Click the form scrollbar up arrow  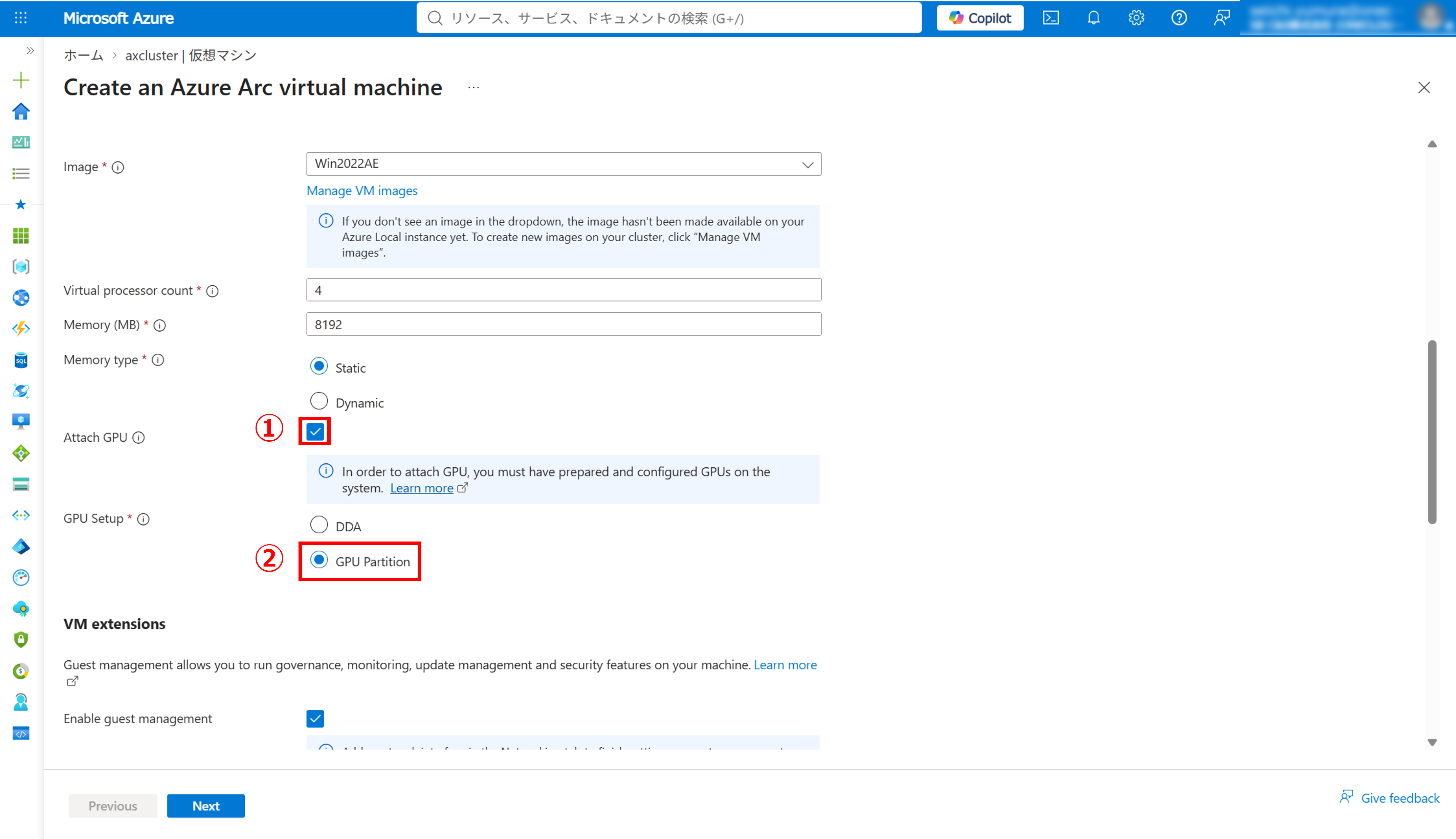1432,144
